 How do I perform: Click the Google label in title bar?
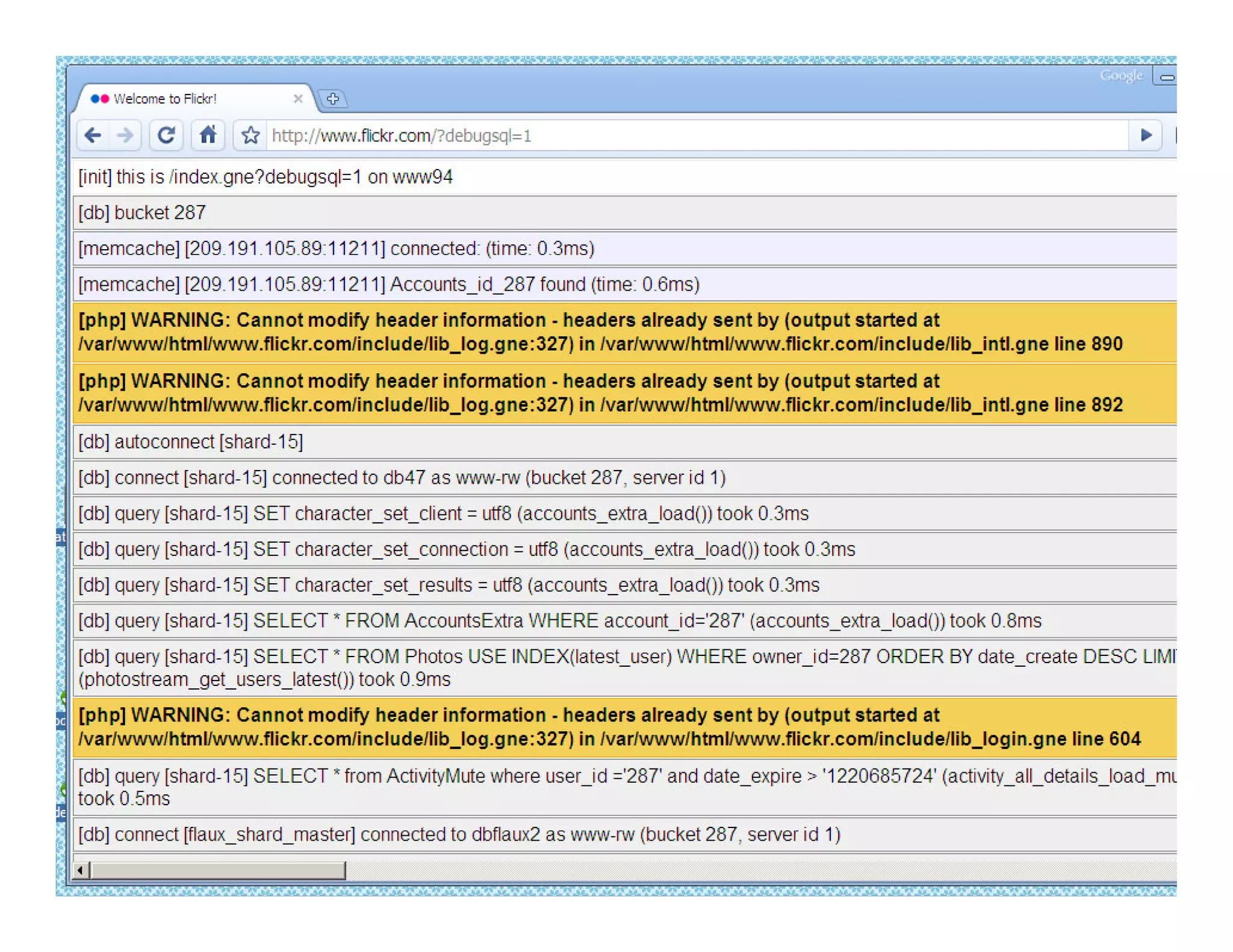coord(1120,76)
